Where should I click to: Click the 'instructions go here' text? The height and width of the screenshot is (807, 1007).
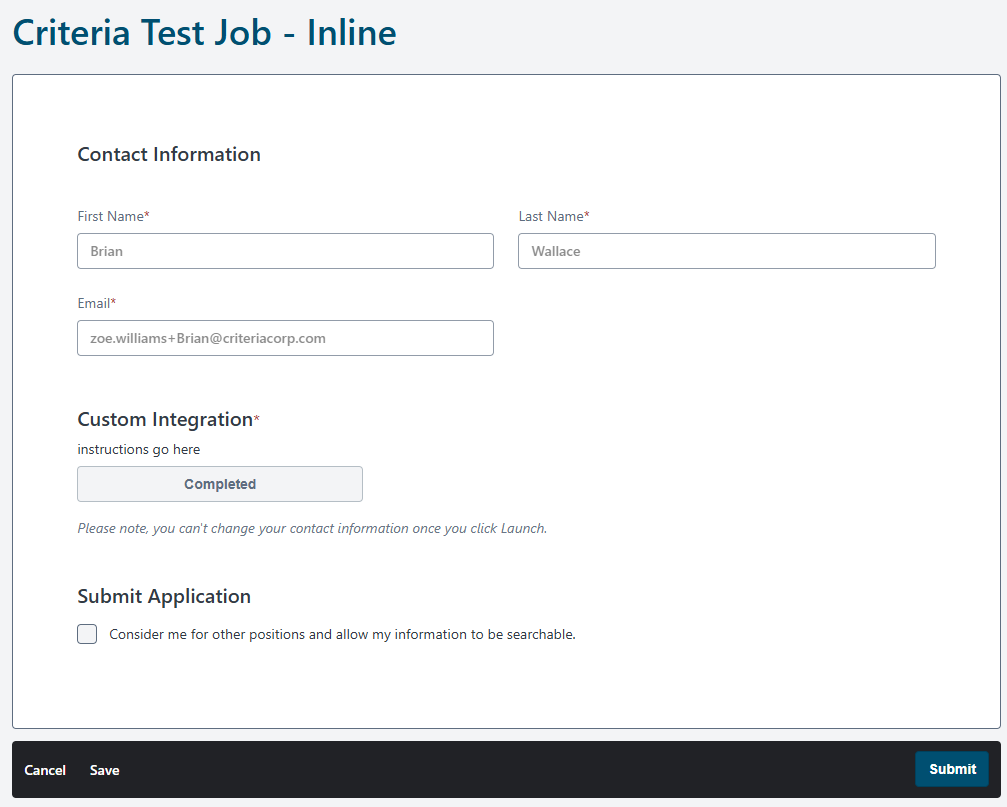tap(139, 449)
